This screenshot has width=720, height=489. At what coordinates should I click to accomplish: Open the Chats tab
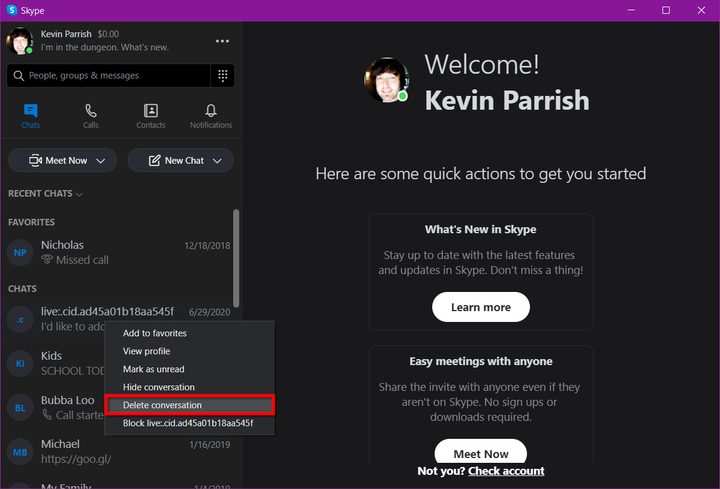pyautogui.click(x=30, y=116)
